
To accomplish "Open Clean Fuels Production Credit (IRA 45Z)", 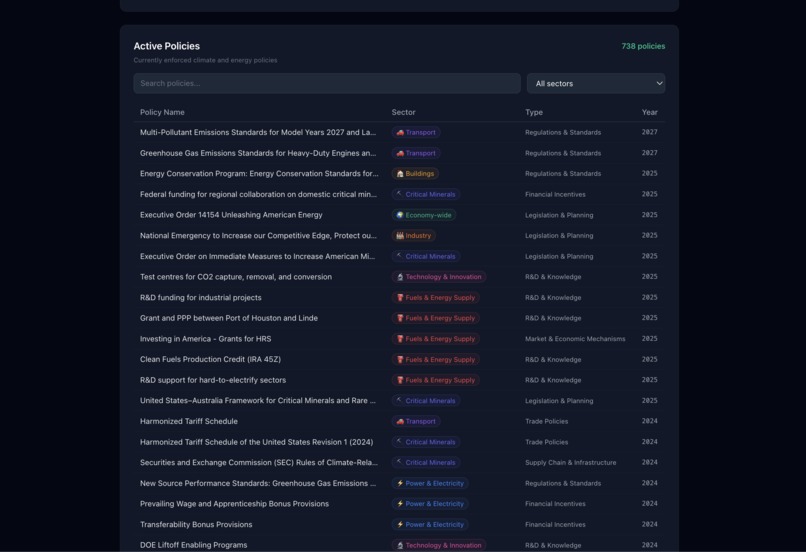I will click(210, 359).
